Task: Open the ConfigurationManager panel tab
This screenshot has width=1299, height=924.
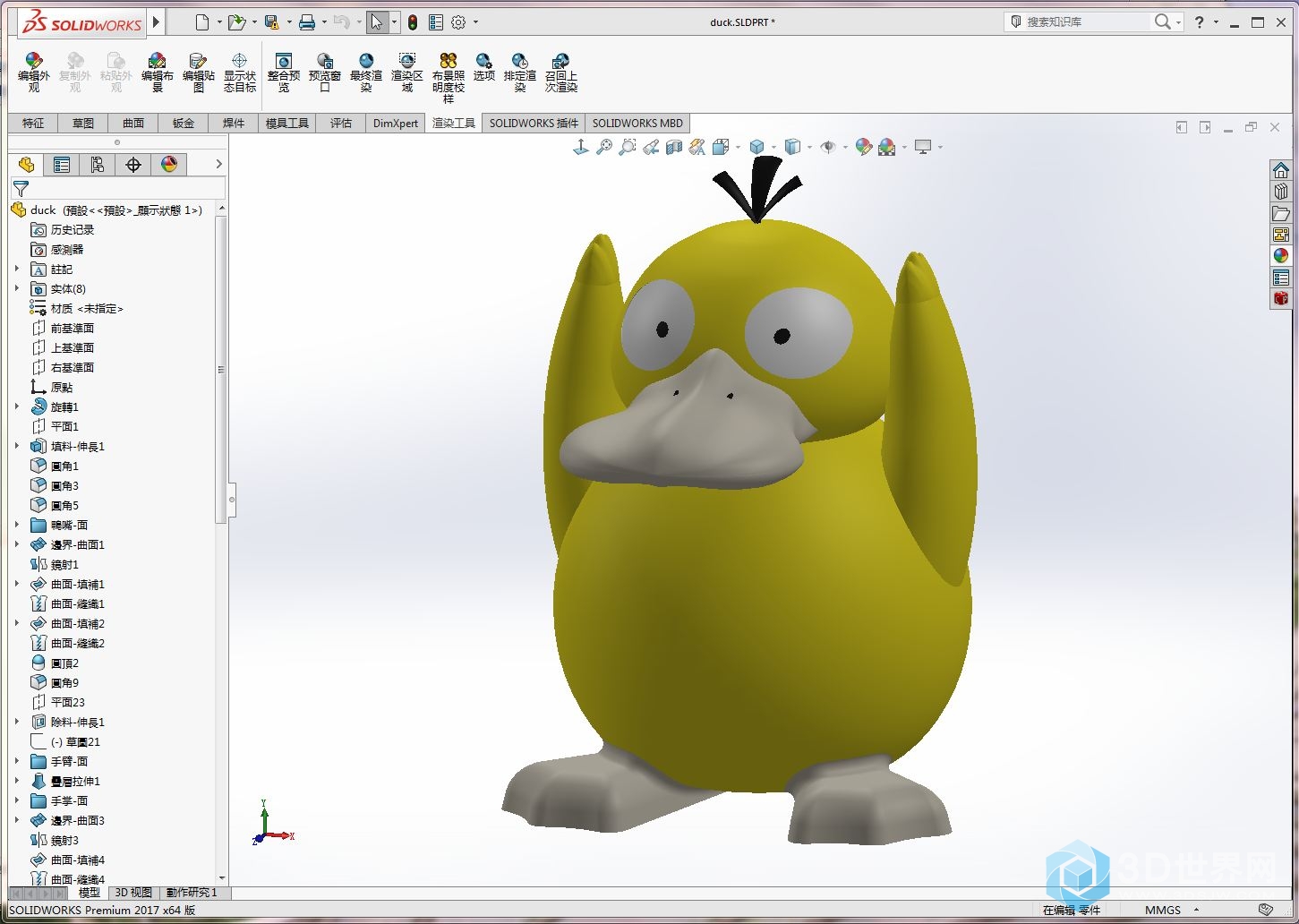Action: (98, 165)
